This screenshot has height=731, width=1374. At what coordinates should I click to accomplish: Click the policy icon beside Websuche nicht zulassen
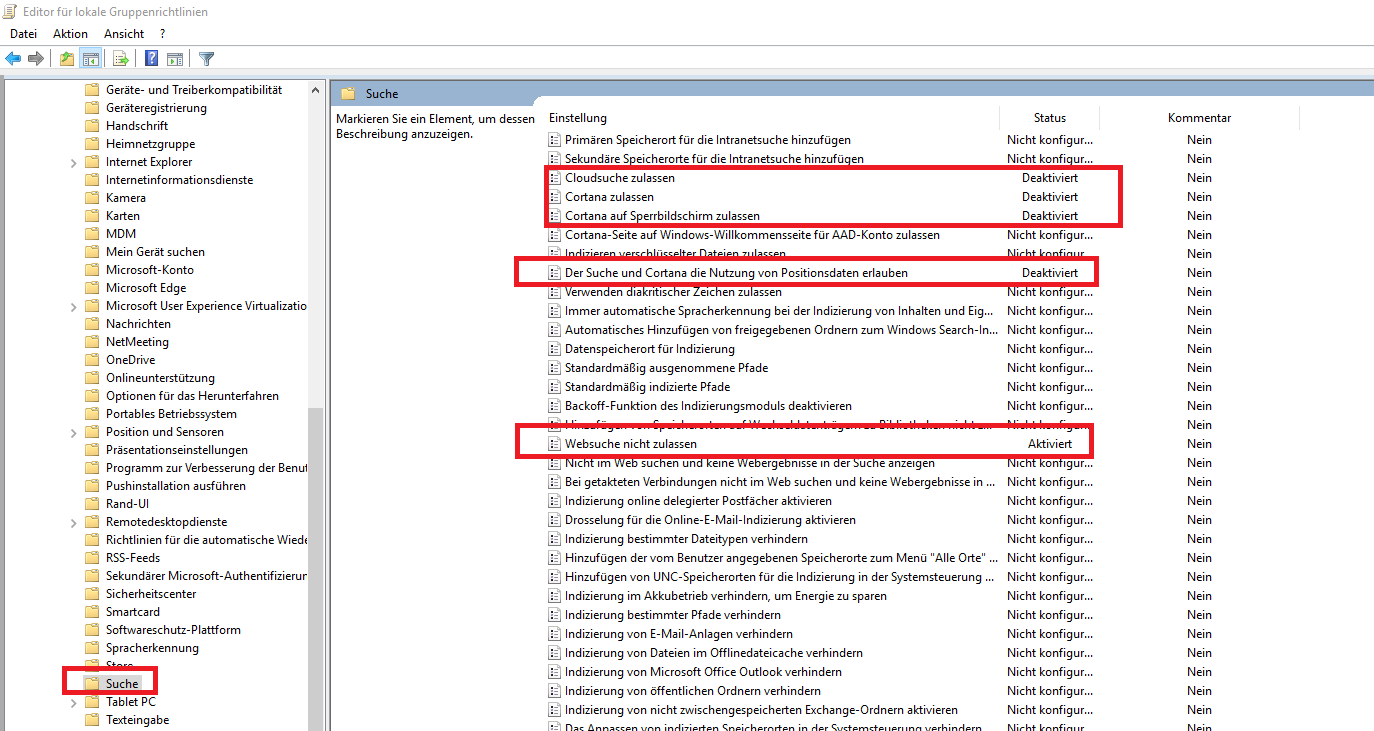[x=555, y=444]
